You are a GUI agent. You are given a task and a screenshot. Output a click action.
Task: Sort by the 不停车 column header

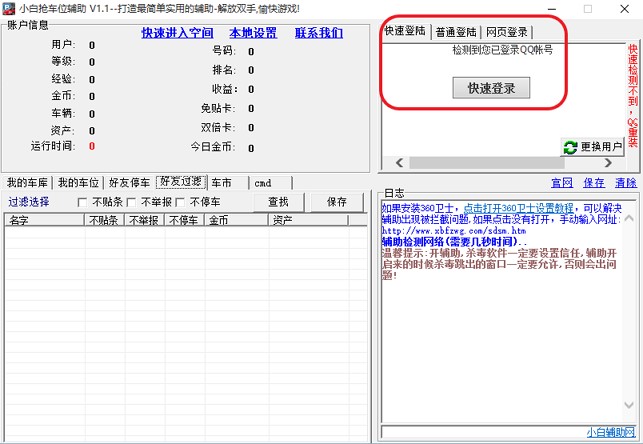point(184,220)
